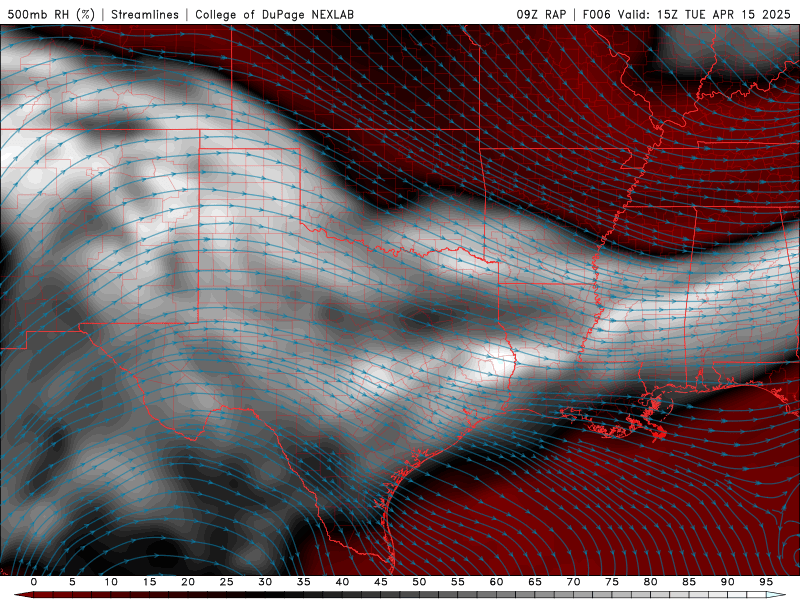This screenshot has height=600, width=800.
Task: Select the "09Z RAP" model run label
Action: [541, 14]
